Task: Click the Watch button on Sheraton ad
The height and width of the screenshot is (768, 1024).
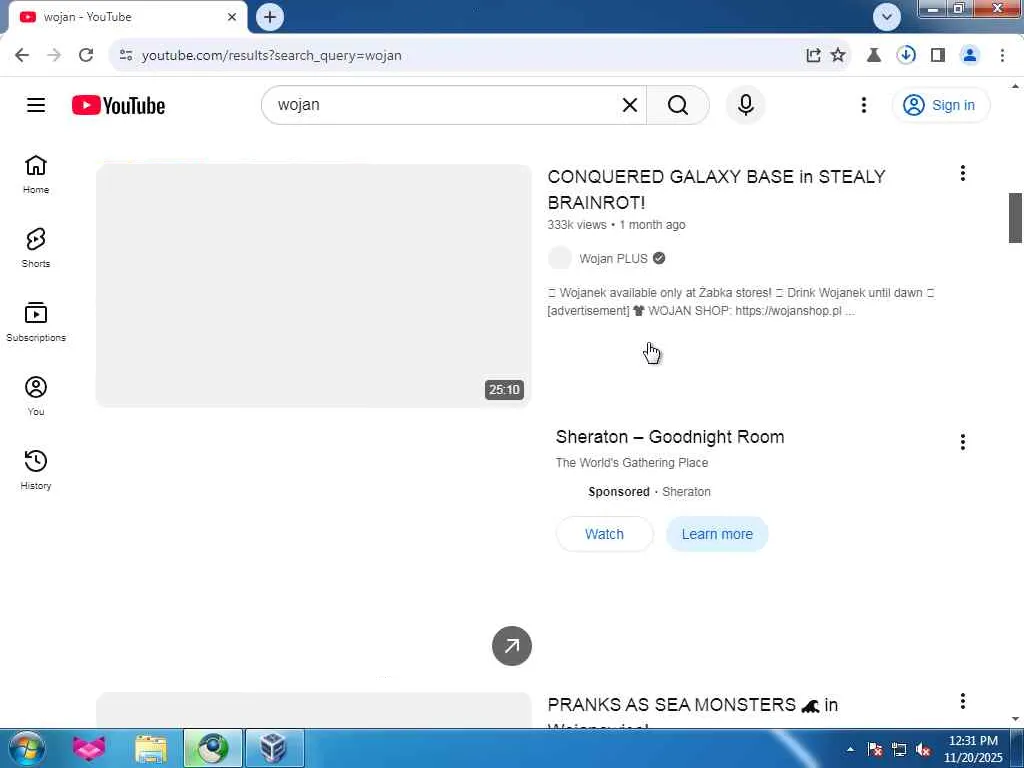Action: (x=604, y=534)
